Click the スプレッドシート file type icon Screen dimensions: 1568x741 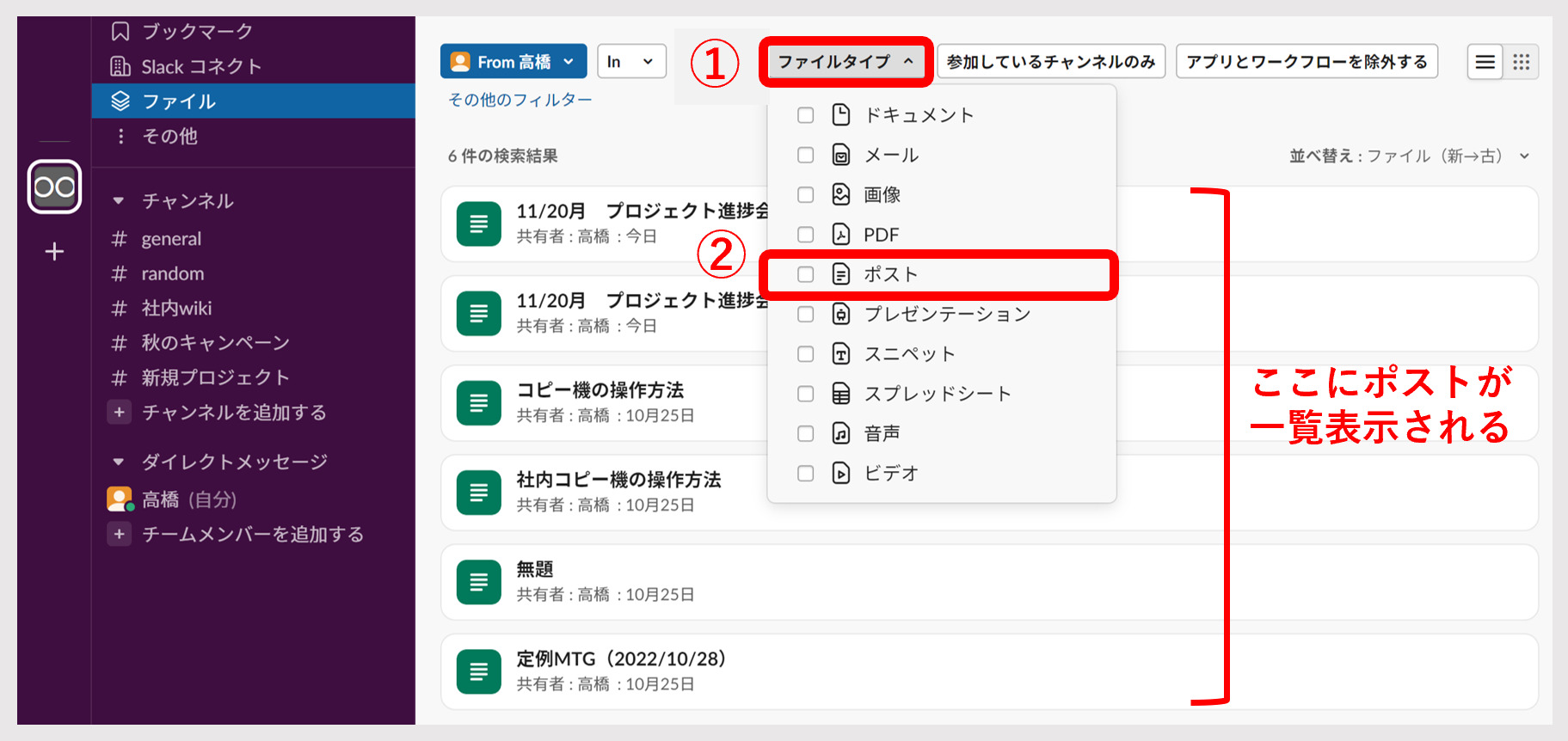pyautogui.click(x=841, y=393)
